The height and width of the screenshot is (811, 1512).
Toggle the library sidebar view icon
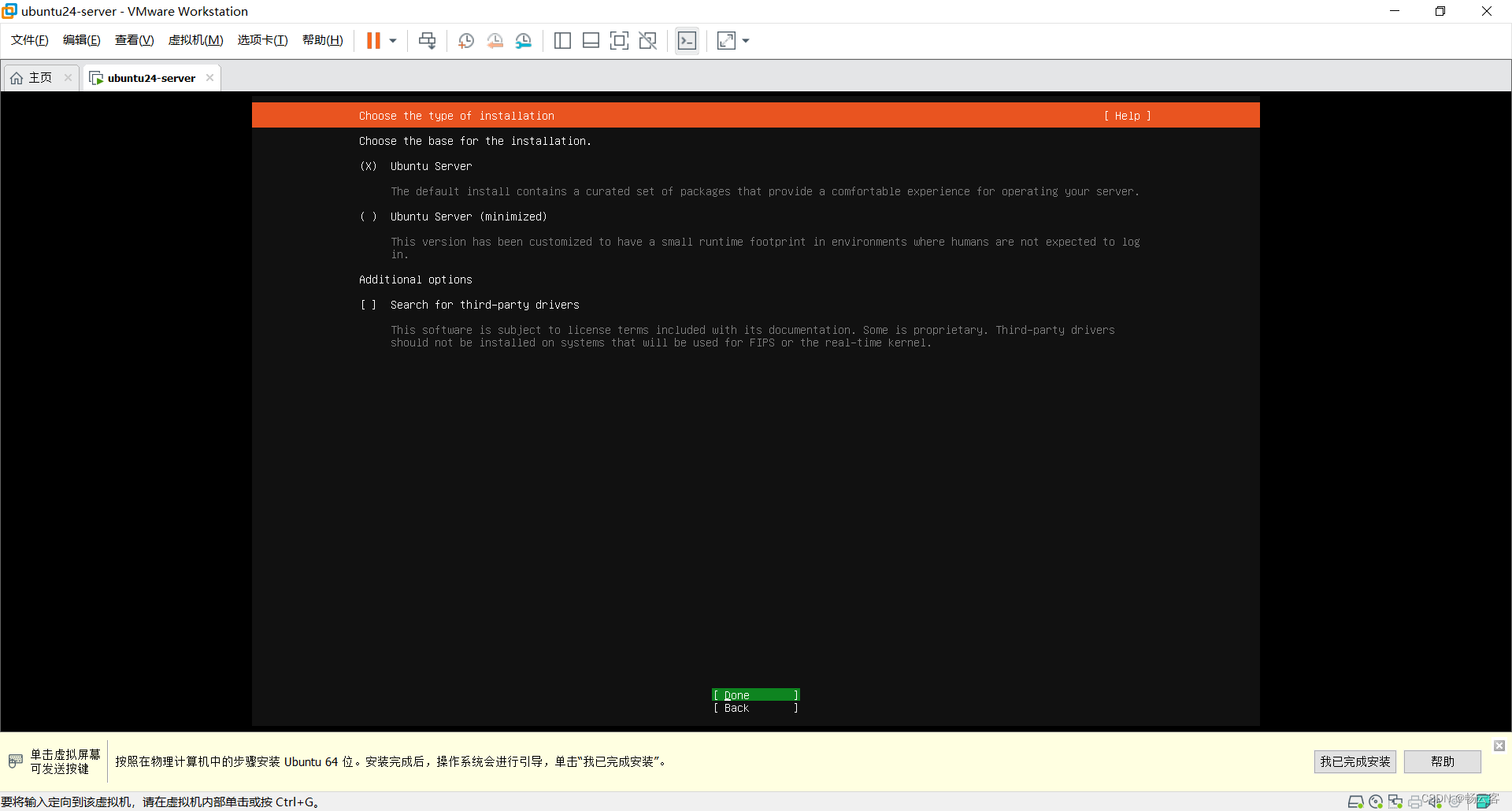562,41
